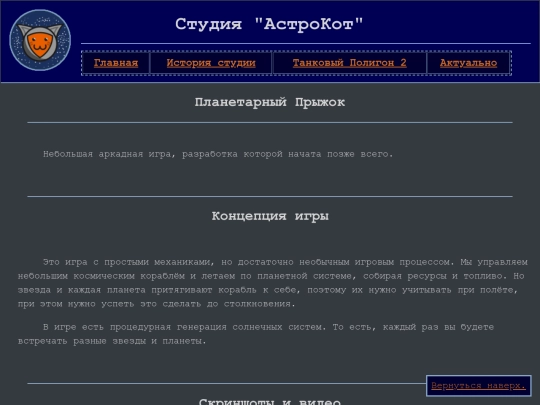Screen dimensions: 540x405
Task: Go to История студии page
Action: [211, 63]
